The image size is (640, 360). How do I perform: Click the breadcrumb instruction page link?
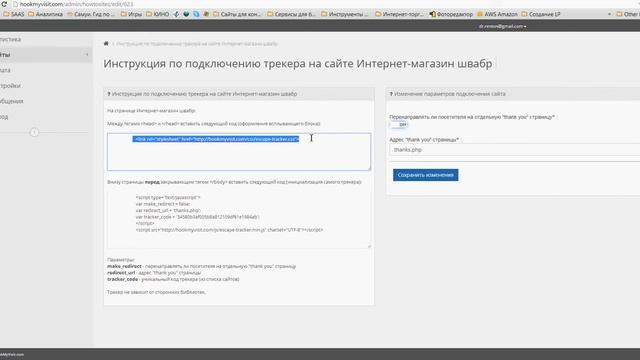pos(197,44)
